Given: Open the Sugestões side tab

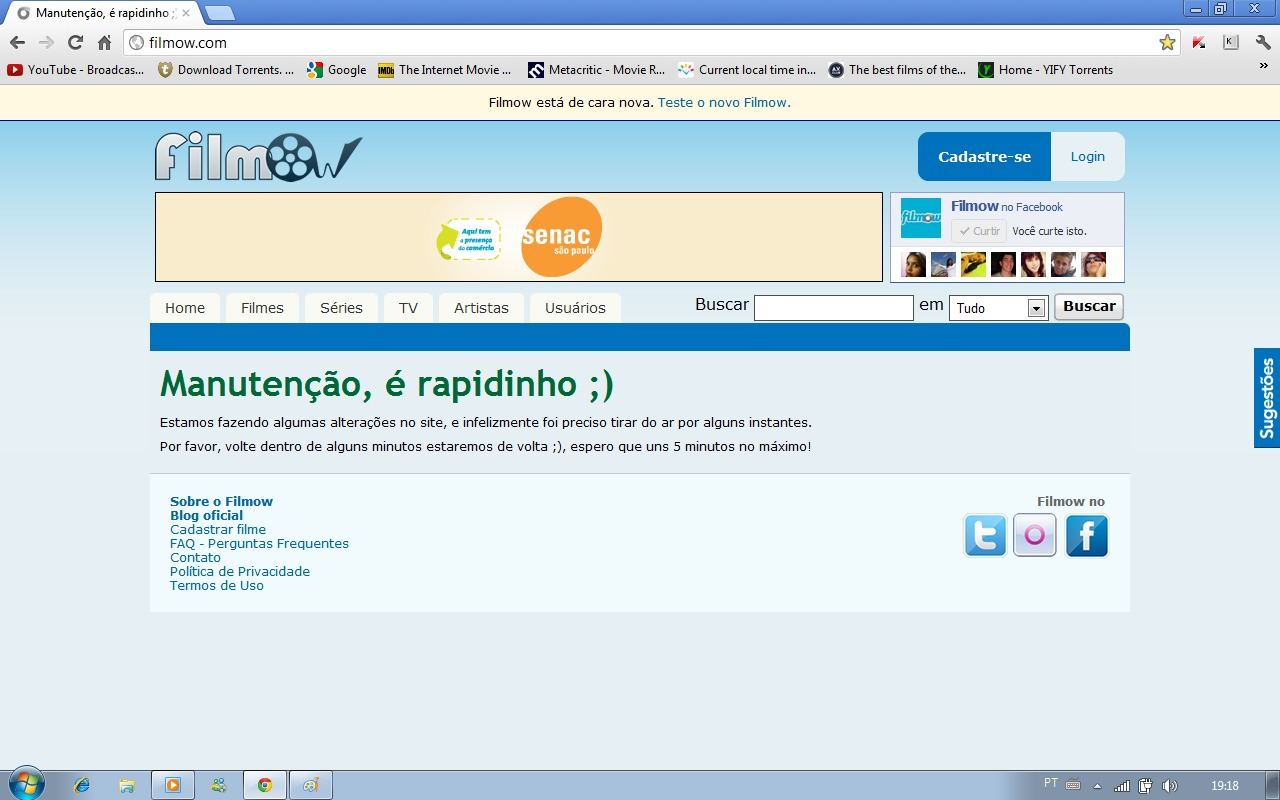Looking at the screenshot, I should point(1267,398).
